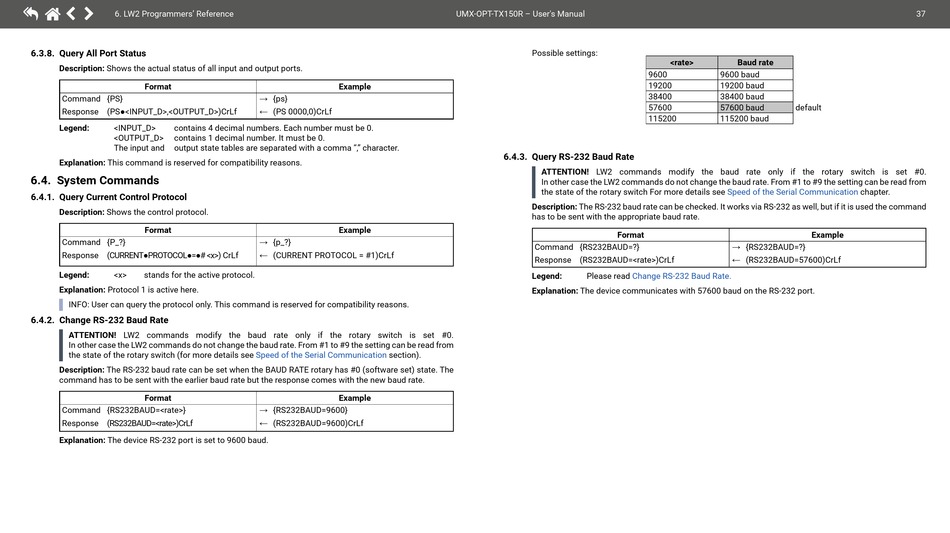Select the '6.4. System Commands' heading
Image resolution: width=950 pixels, height=533 pixels.
pos(95,180)
